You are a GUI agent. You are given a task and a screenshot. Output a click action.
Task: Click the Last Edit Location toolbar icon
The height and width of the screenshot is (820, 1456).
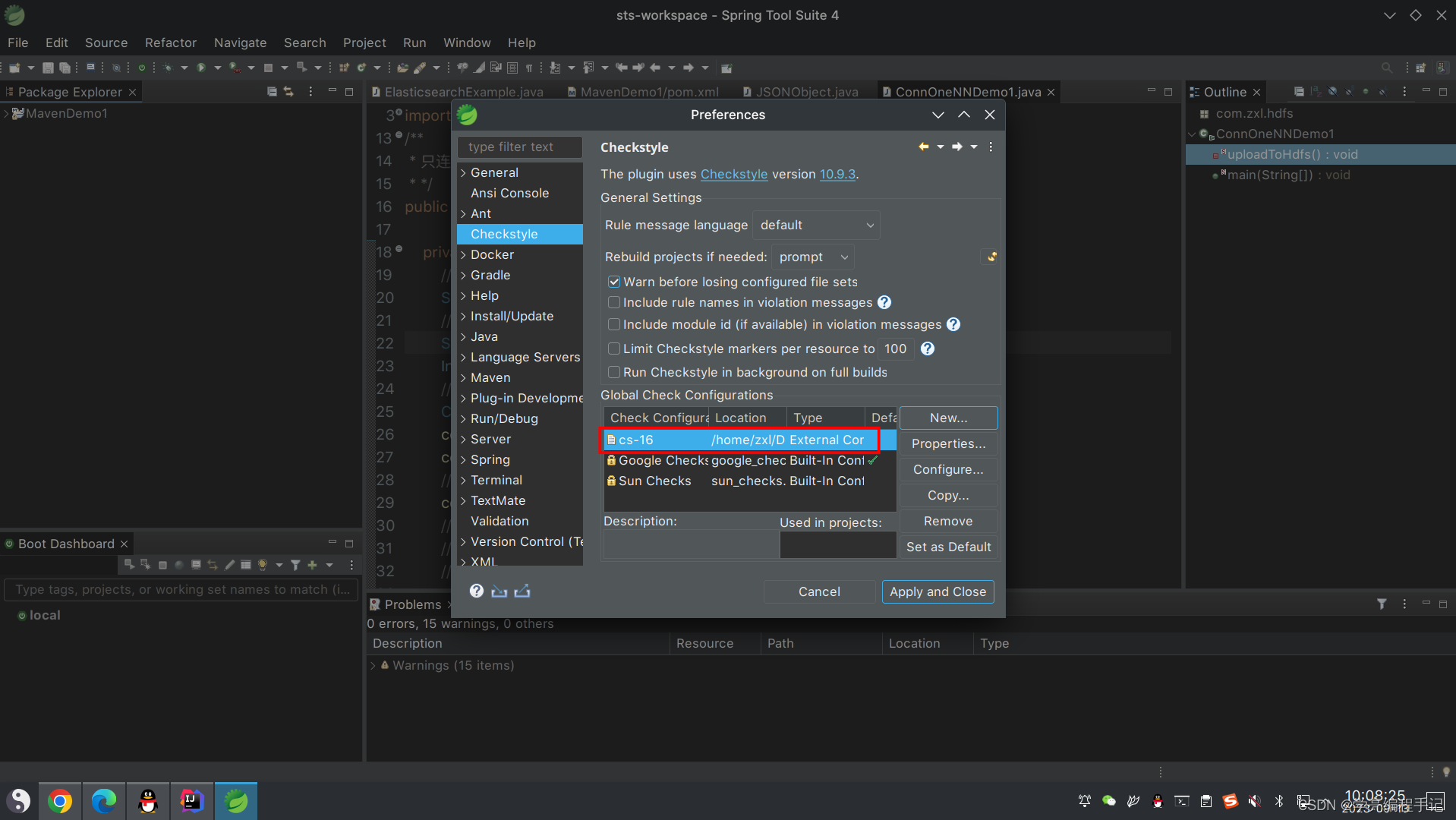(622, 68)
